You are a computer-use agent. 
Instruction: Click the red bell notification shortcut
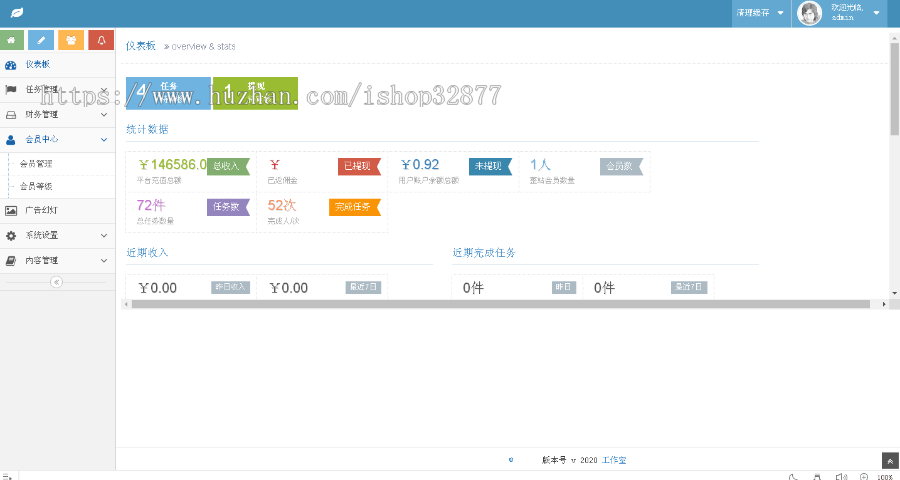point(101,40)
